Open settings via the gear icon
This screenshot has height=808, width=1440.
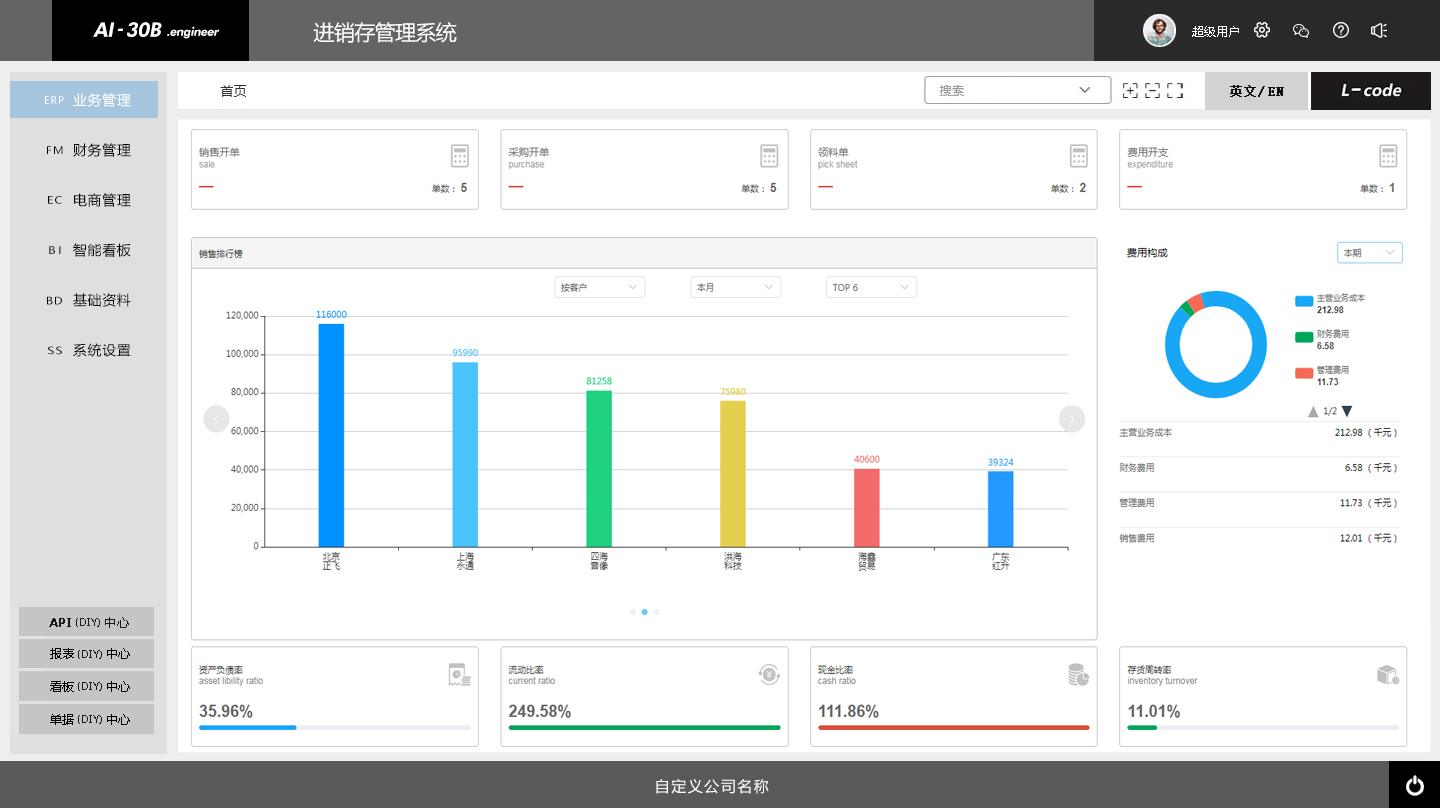point(1262,30)
